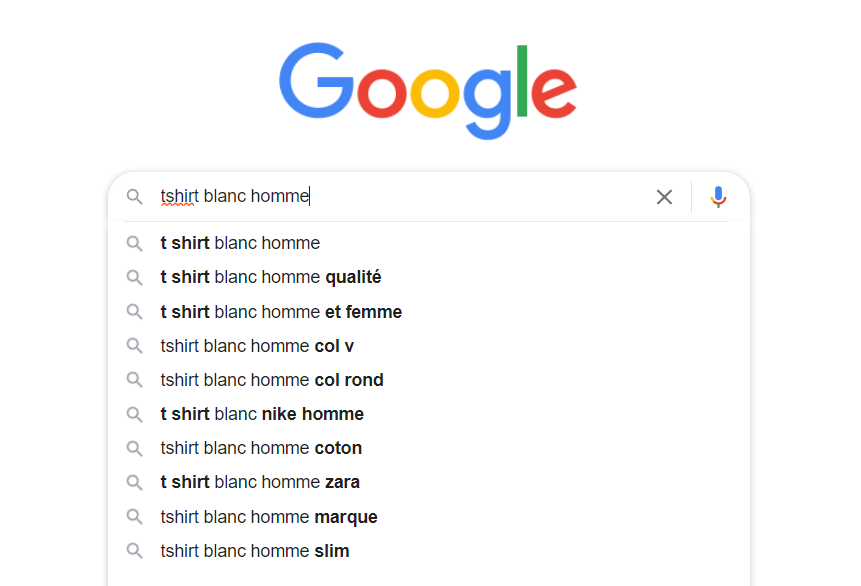Pick suggestion 'tshirt blanc homme coton'

pyautogui.click(x=428, y=448)
